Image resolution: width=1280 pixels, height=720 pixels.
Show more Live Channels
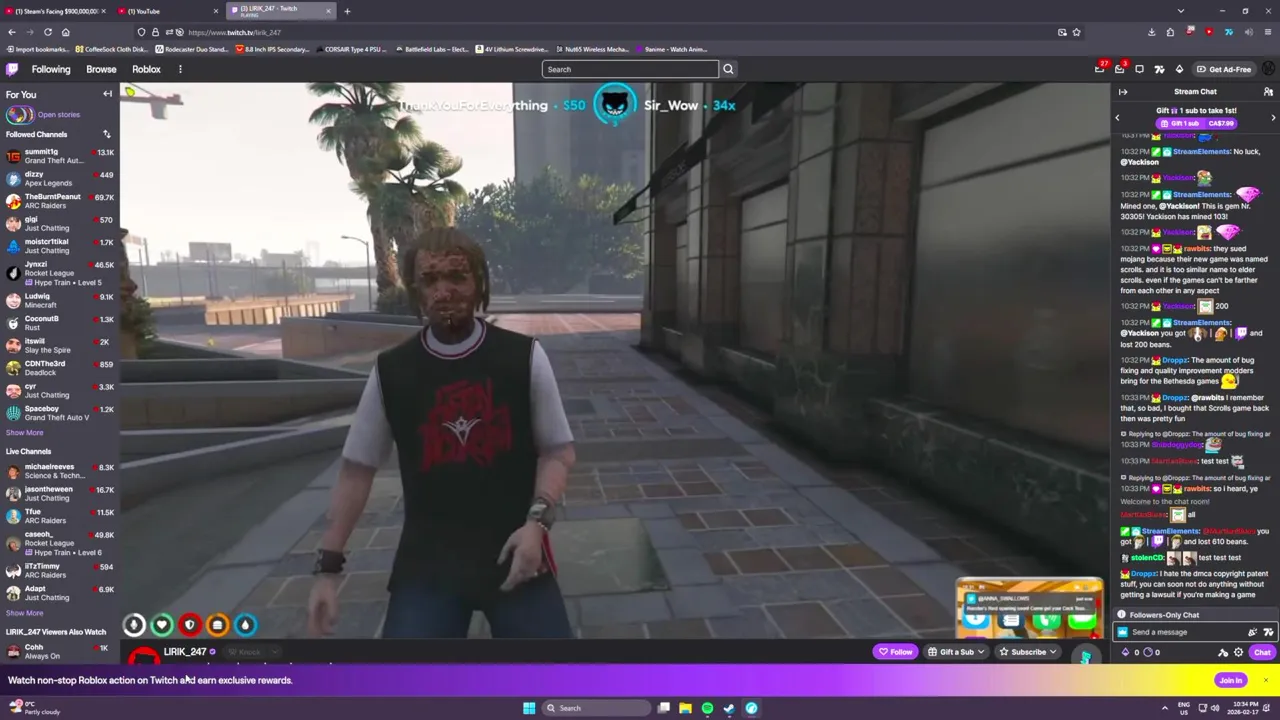[25, 613]
